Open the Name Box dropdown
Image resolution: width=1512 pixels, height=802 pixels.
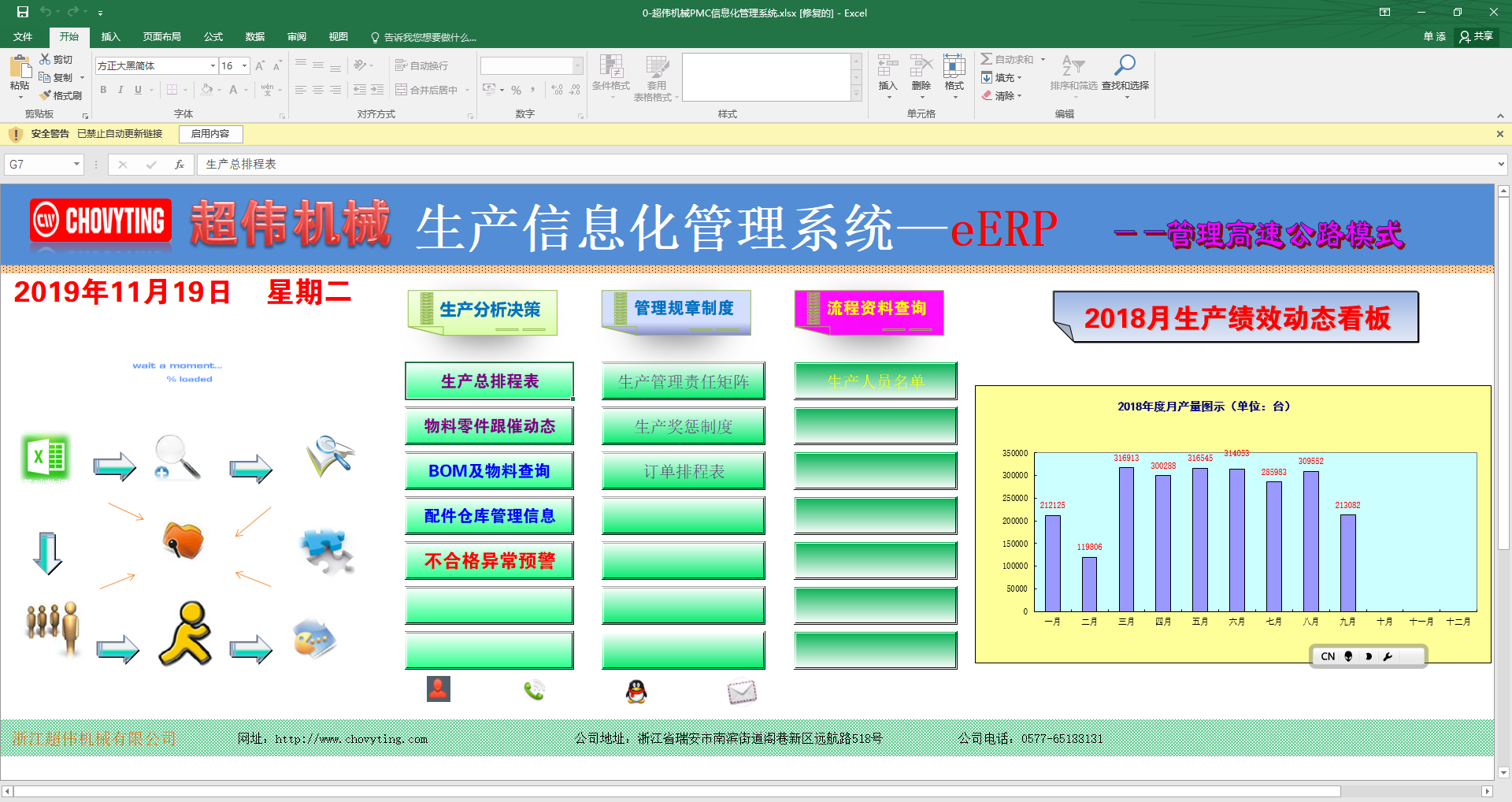pos(76,164)
